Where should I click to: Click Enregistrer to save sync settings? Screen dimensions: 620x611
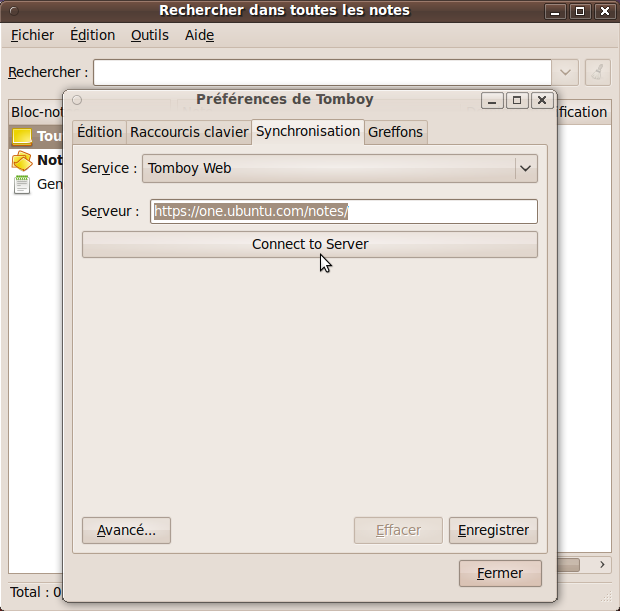point(494,530)
